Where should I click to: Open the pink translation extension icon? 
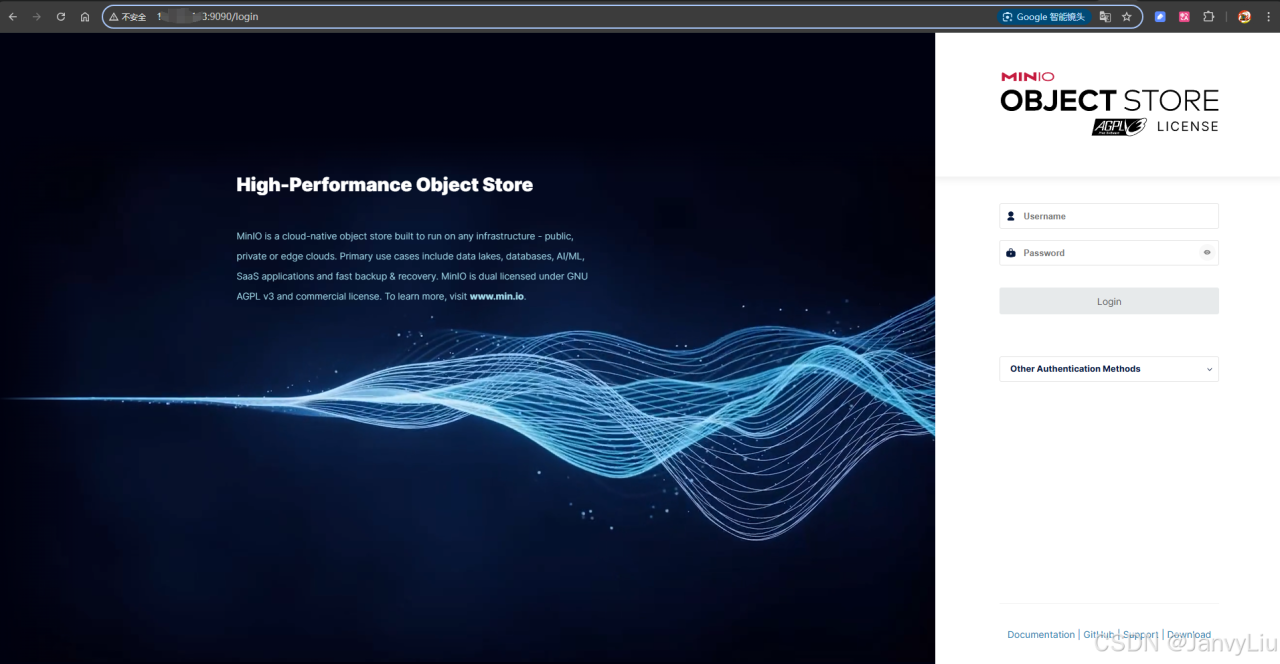tap(1184, 17)
